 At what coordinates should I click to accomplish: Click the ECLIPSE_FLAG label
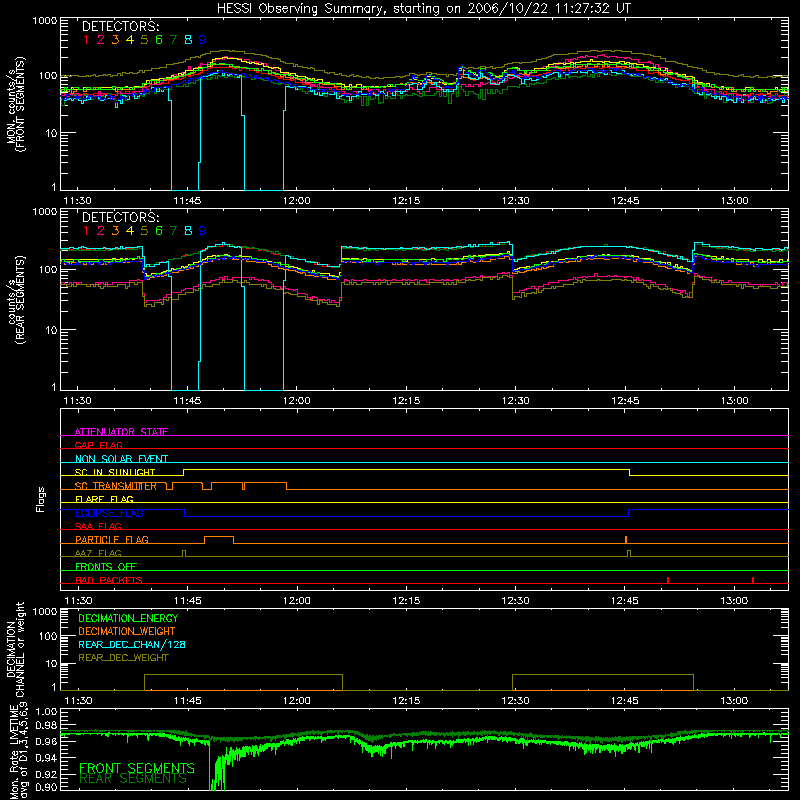point(109,513)
